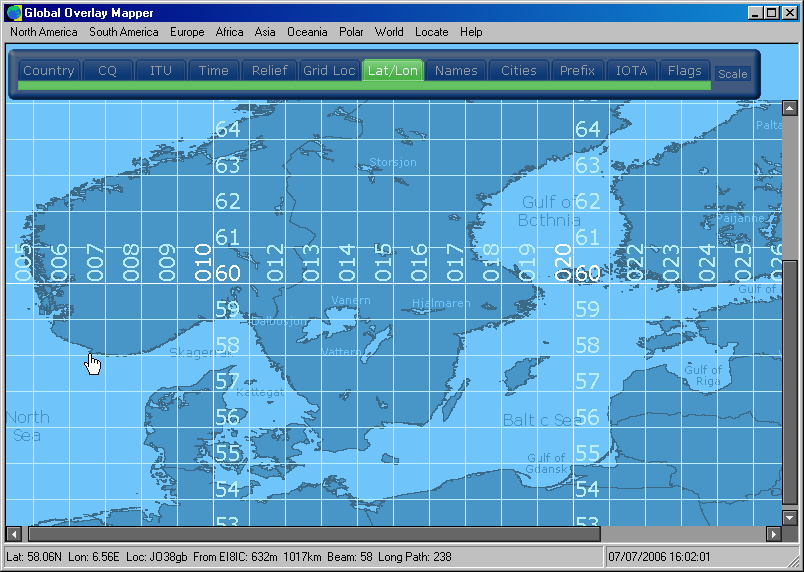The height and width of the screenshot is (572, 804).
Task: Click the horizontal scrollbar left arrow
Action: click(14, 534)
